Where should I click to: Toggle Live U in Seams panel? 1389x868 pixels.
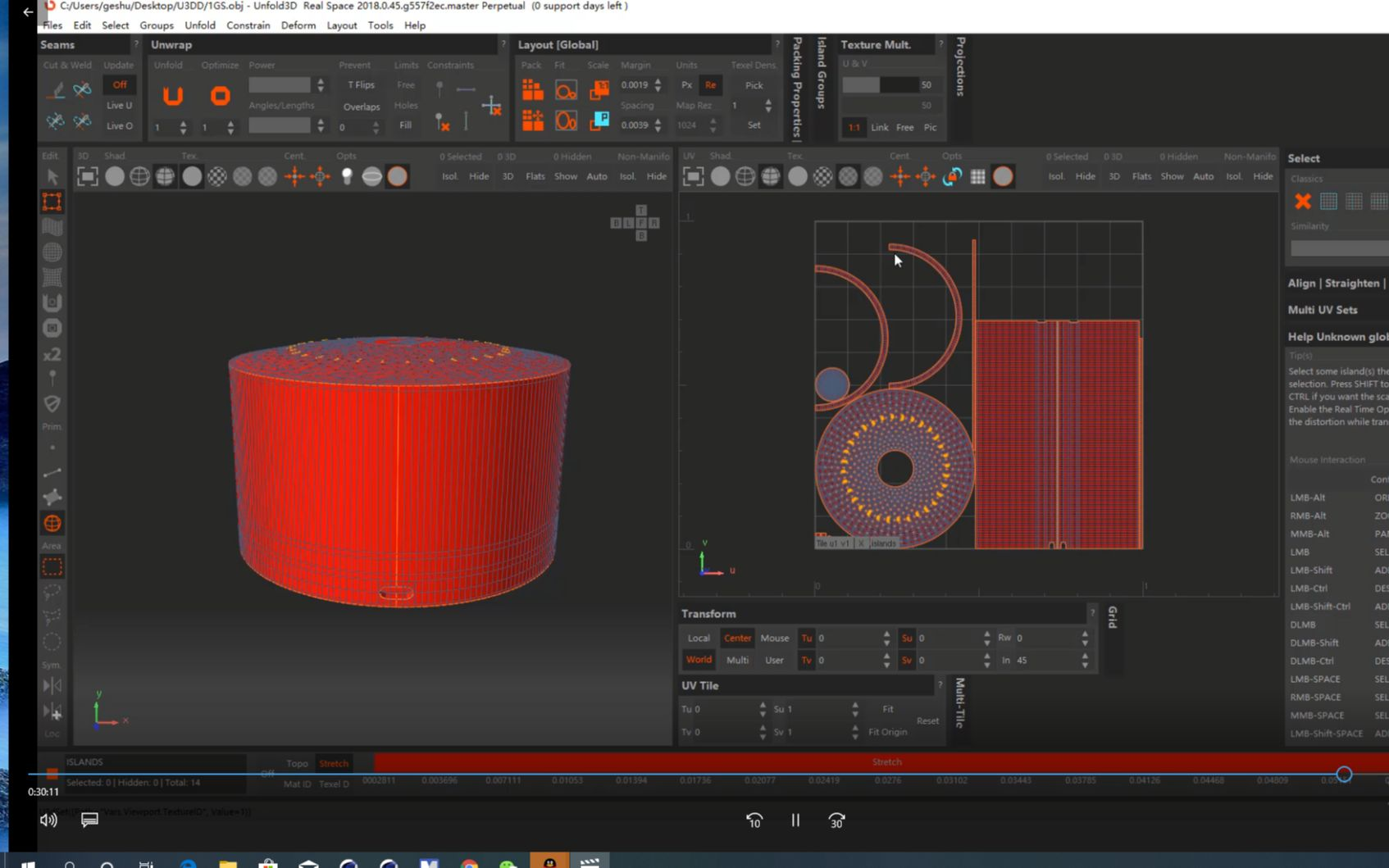pos(120,105)
